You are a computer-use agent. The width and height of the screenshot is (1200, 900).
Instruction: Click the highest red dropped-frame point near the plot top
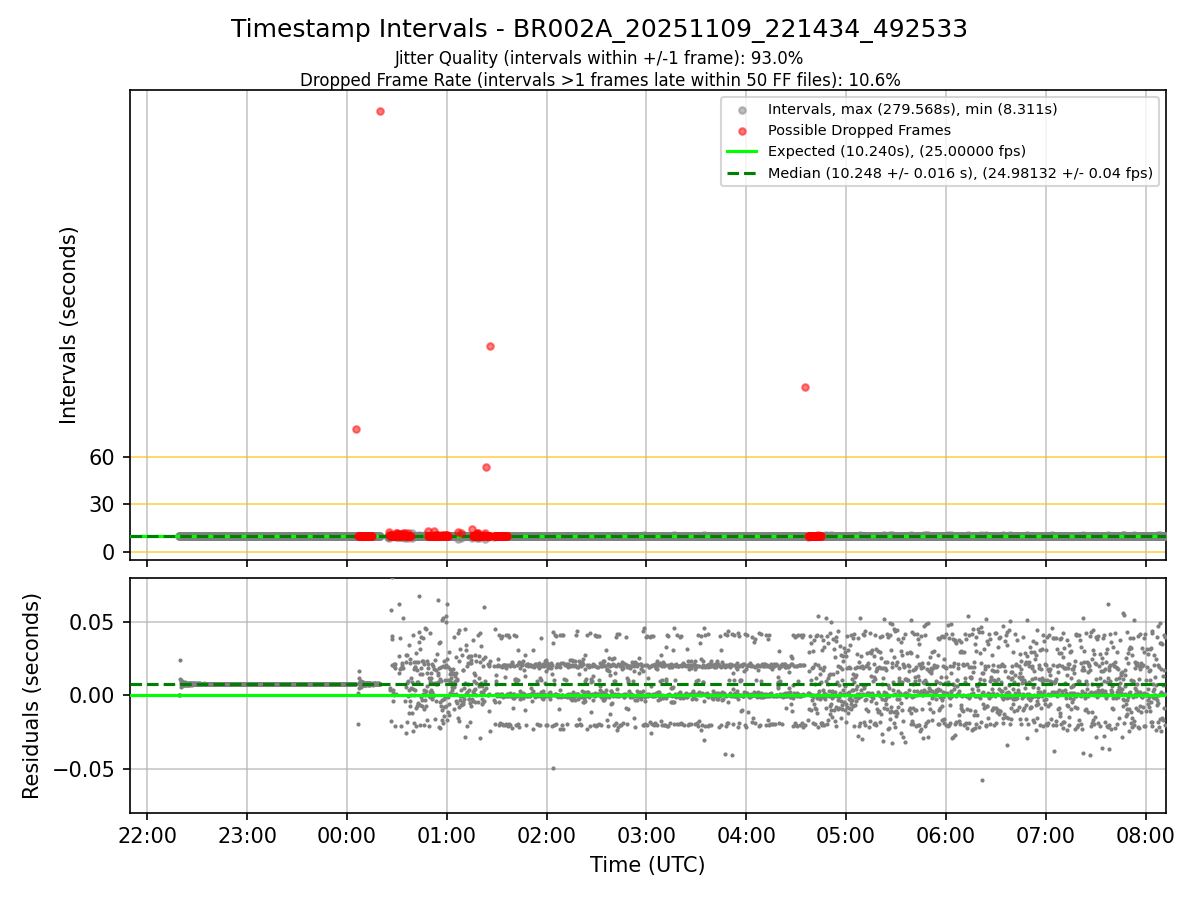coord(380,111)
